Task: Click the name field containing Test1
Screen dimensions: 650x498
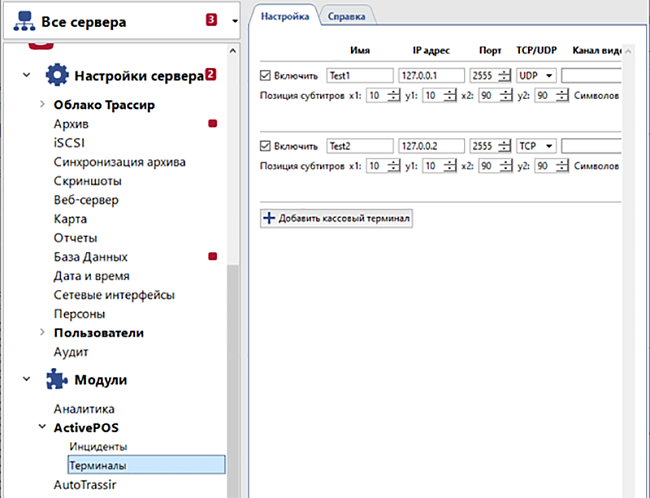Action: point(360,75)
